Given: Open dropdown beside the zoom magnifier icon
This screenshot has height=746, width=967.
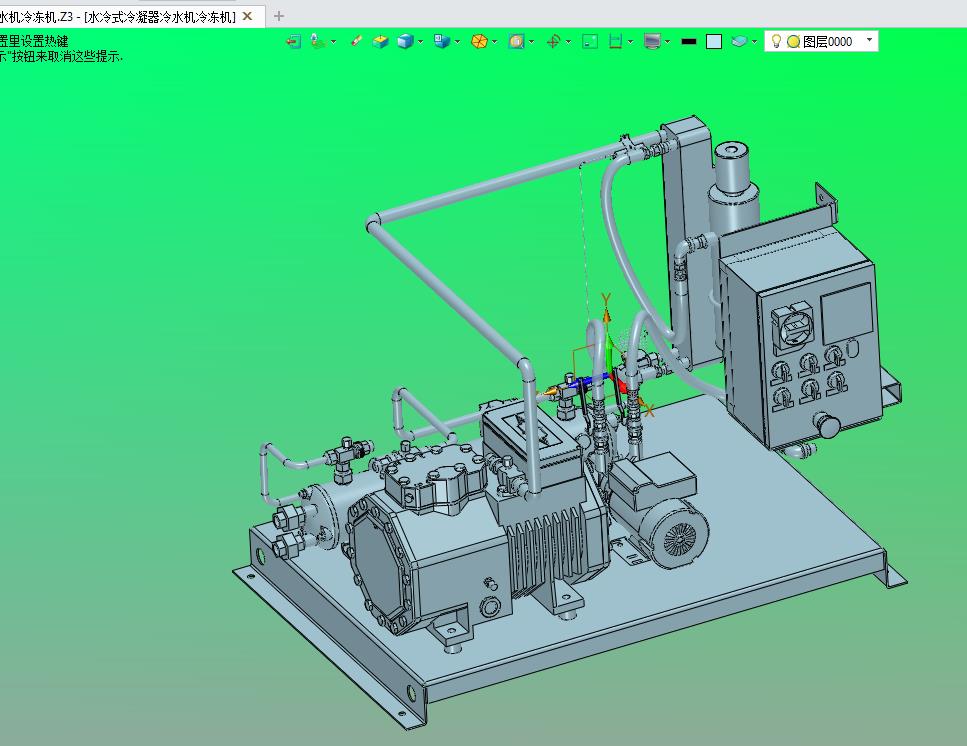Looking at the screenshot, I should click(x=532, y=42).
